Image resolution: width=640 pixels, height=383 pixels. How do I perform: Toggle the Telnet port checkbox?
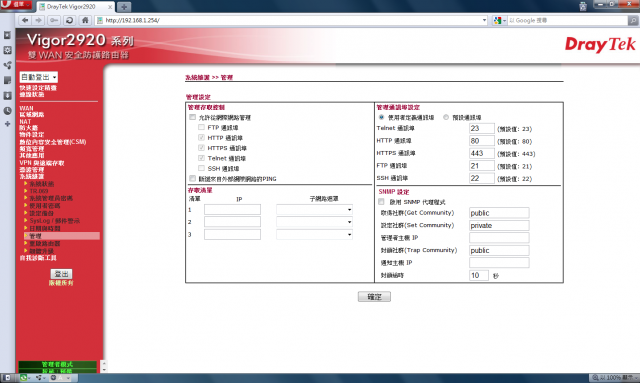[201, 158]
